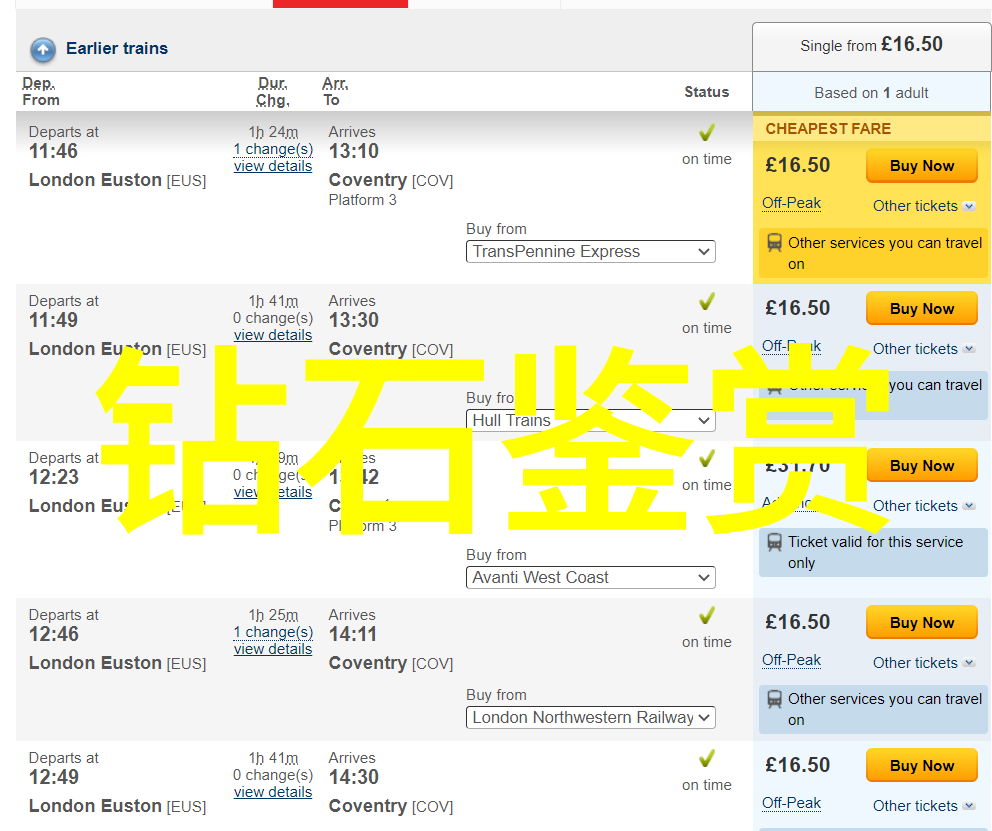Click the on-time tick for the 11:49 departure
This screenshot has height=831, width=992.
pyautogui.click(x=707, y=301)
